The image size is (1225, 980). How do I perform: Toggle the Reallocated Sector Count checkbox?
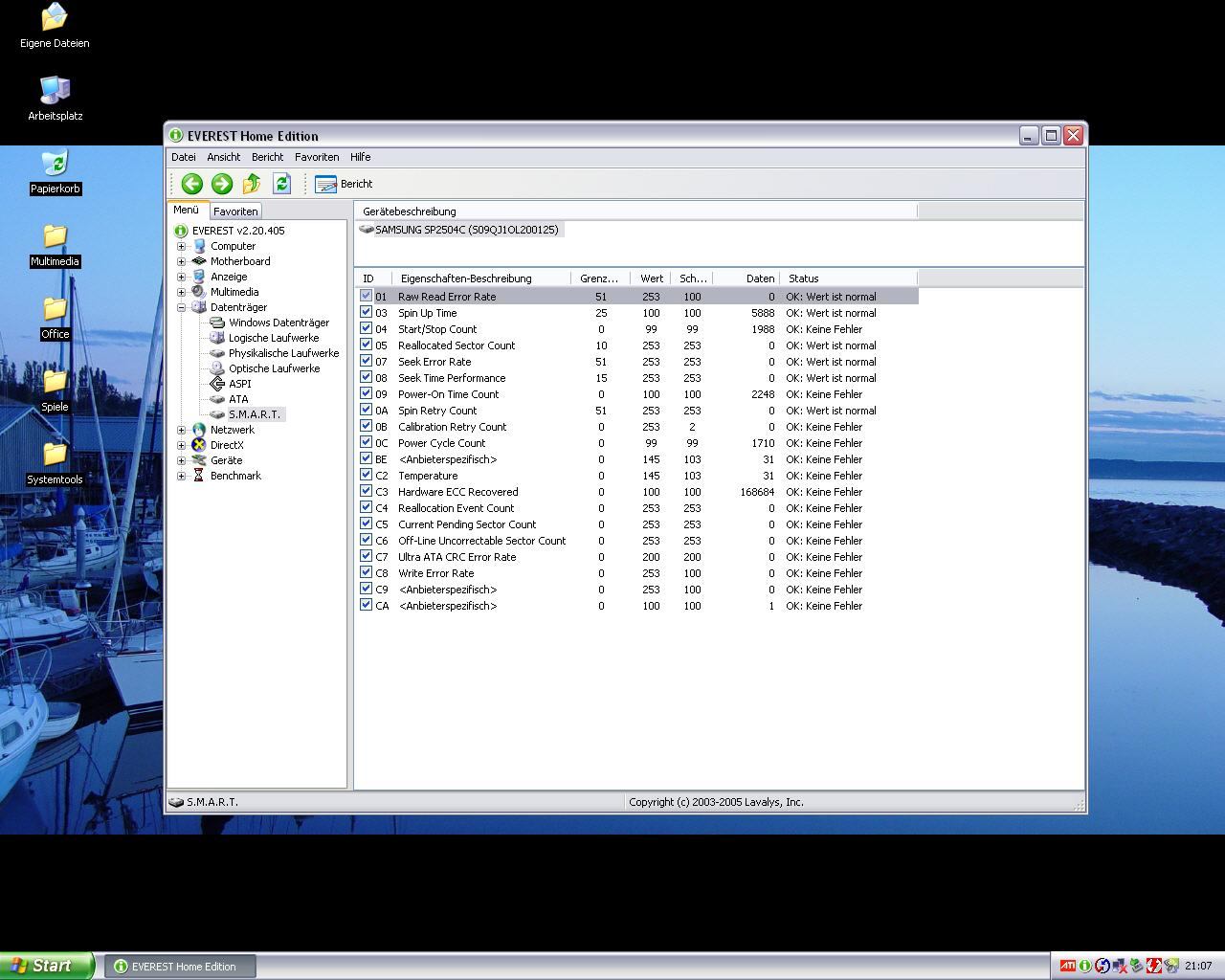(366, 345)
